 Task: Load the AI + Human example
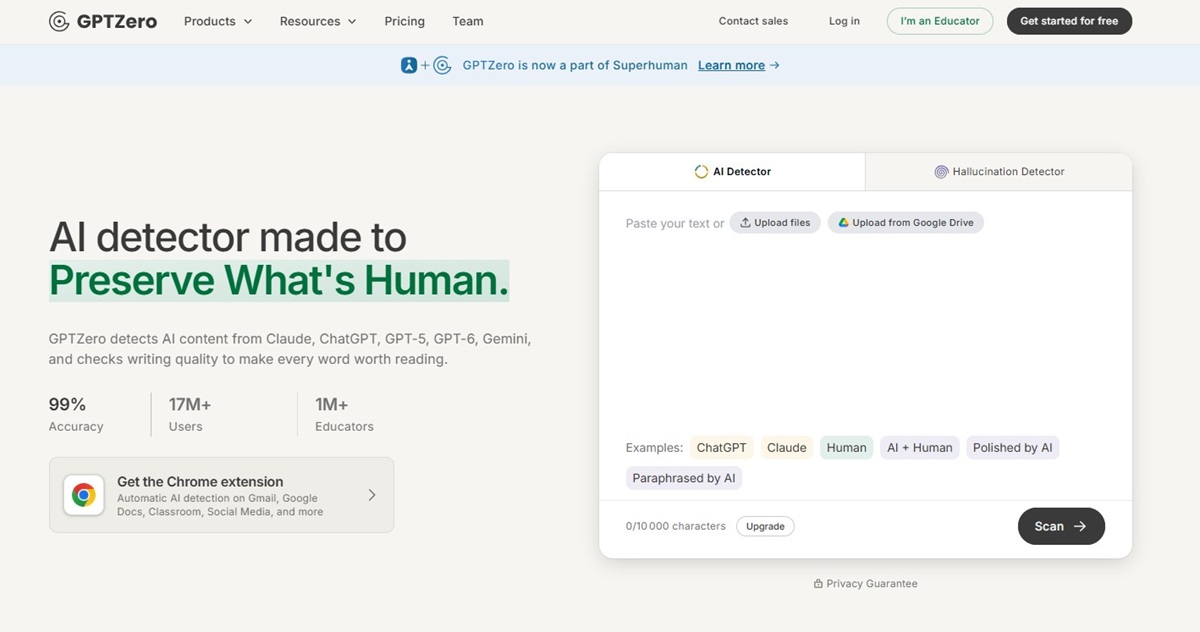[x=920, y=448]
